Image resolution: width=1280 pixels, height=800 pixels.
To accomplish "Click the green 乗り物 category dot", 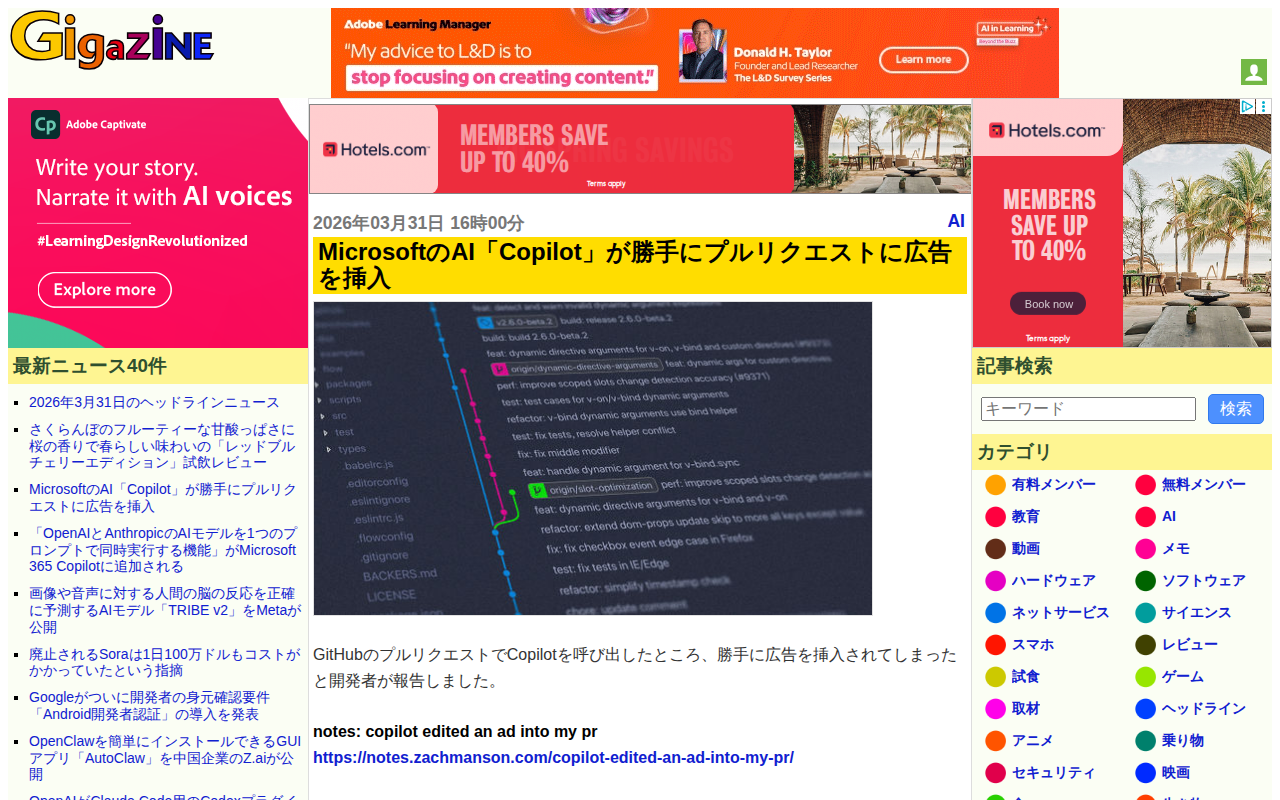I will 1145,741.
